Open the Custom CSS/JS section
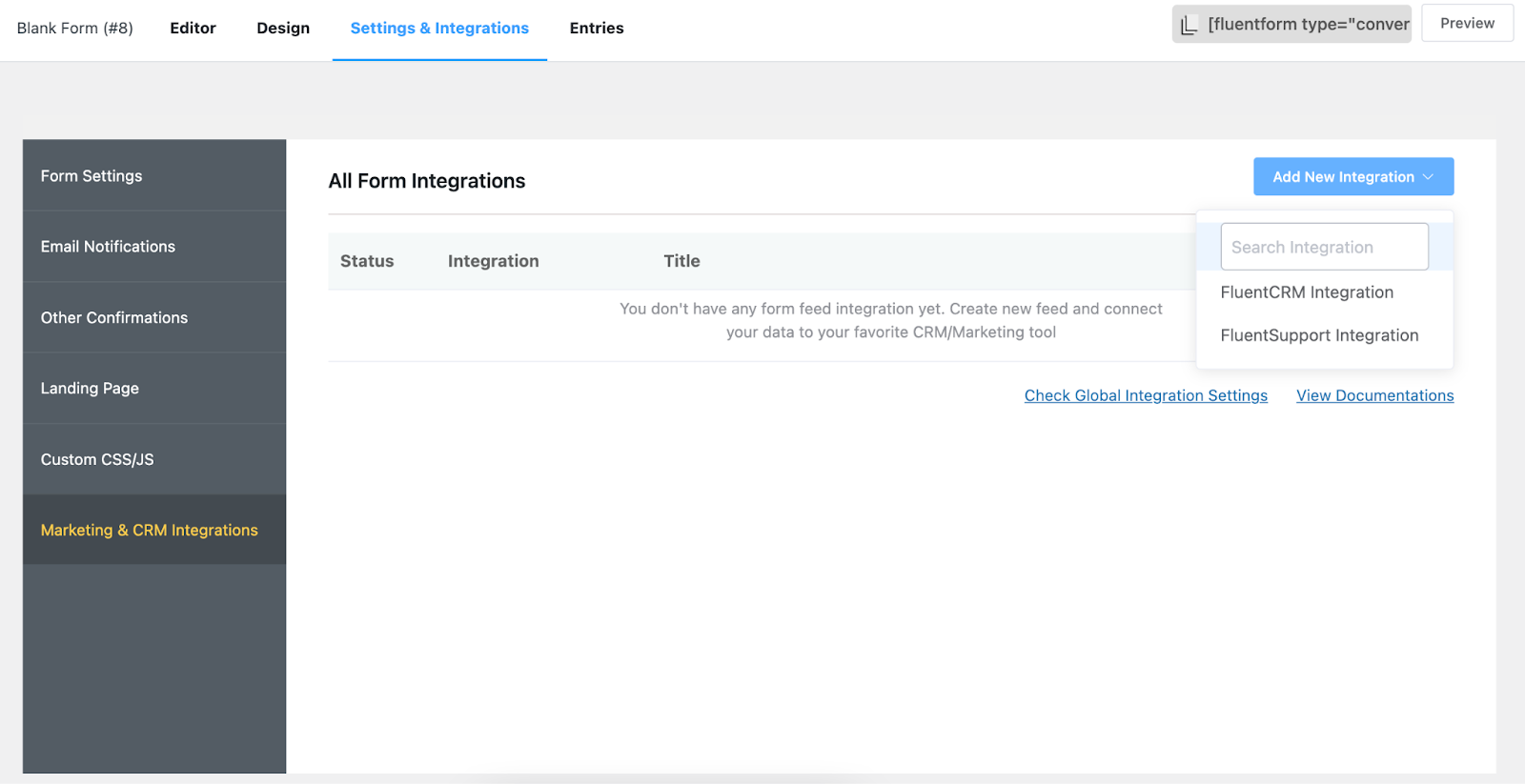Viewport: 1525px width, 784px height. 97,459
